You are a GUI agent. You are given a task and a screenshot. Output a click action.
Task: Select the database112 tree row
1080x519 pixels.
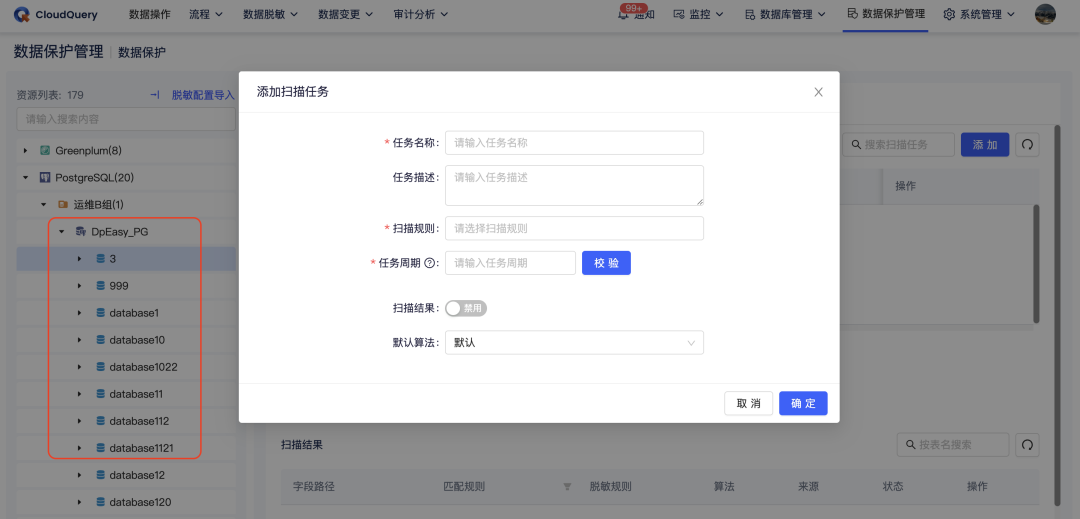click(x=126, y=421)
